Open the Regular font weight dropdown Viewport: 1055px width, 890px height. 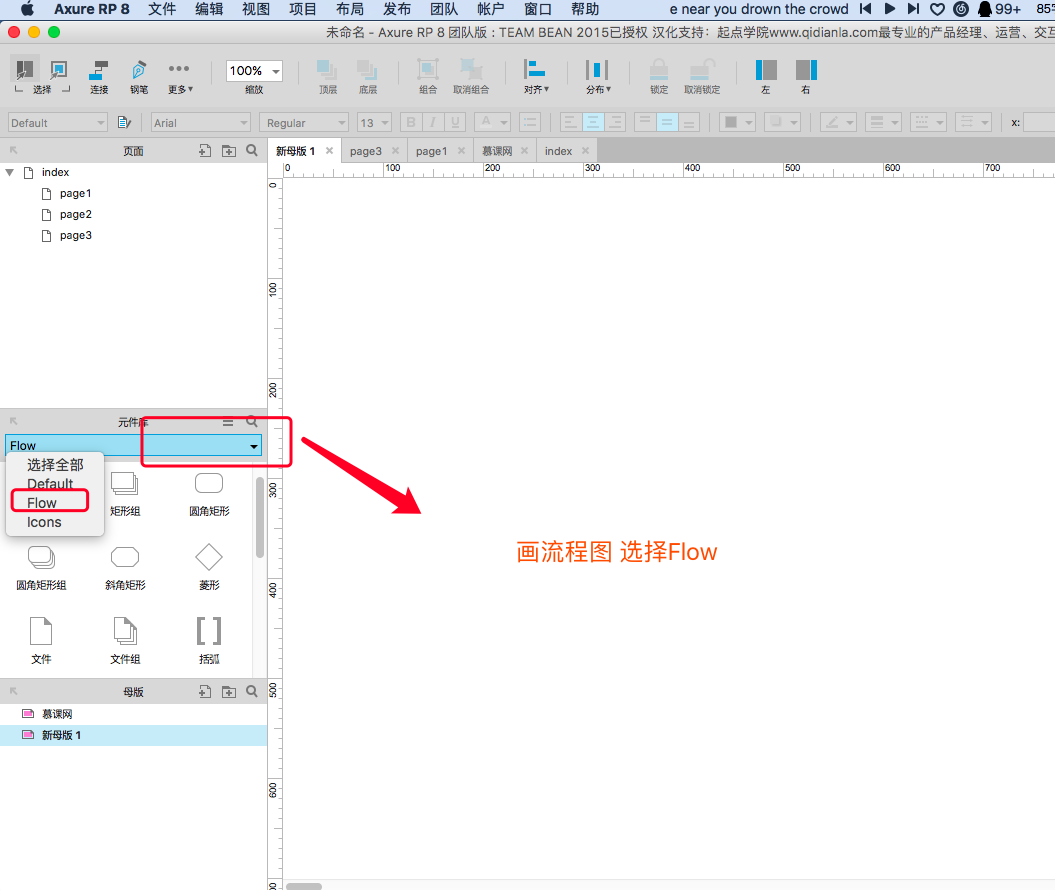[x=303, y=122]
